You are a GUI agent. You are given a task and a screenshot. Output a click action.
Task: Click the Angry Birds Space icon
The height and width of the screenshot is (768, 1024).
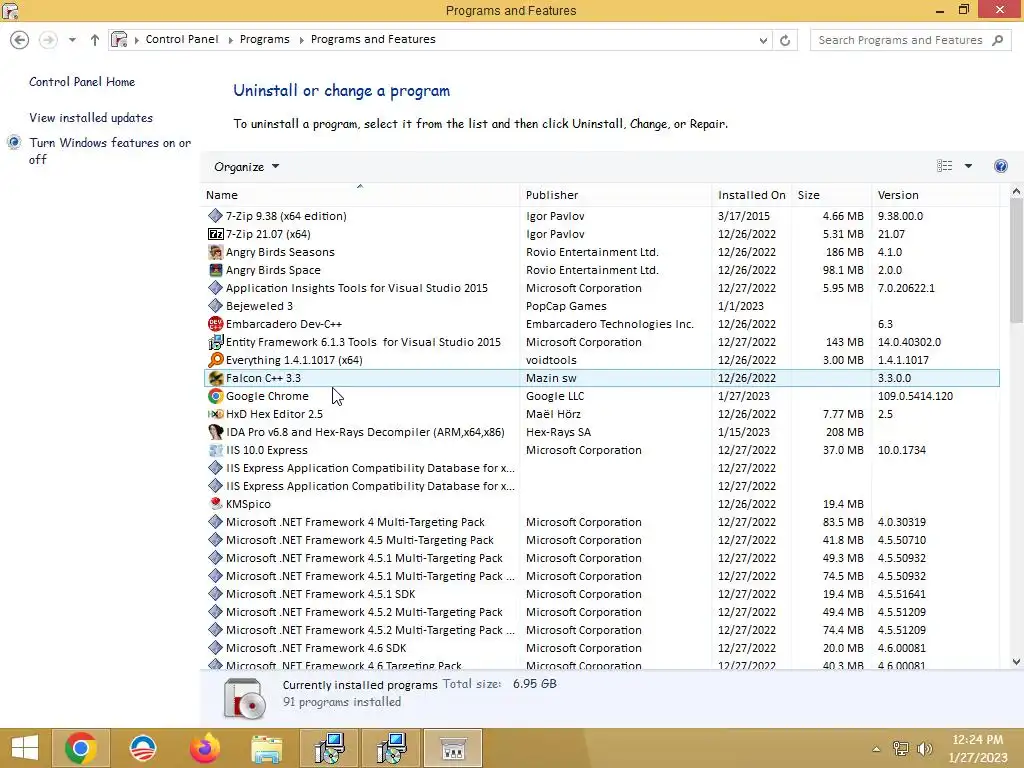pos(216,270)
